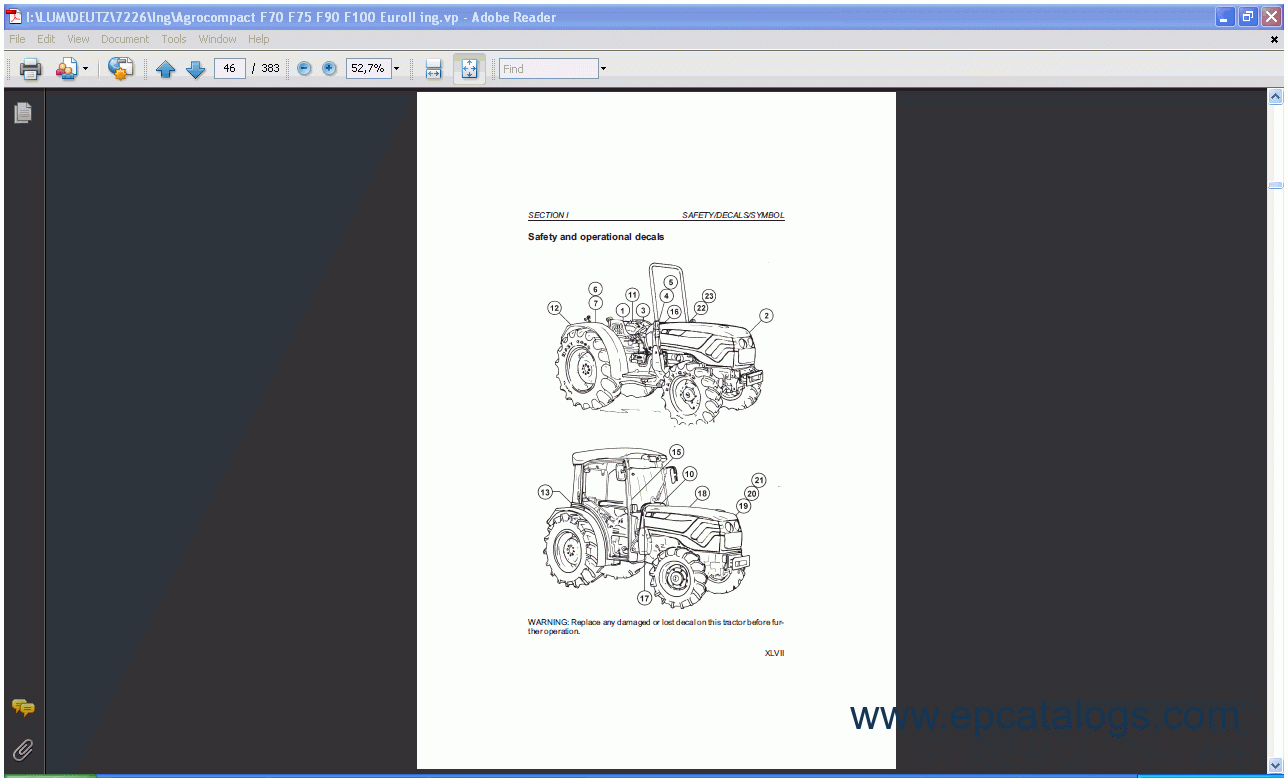
Task: Click the "Safety and operational decals" heading
Action: pyautogui.click(x=596, y=237)
